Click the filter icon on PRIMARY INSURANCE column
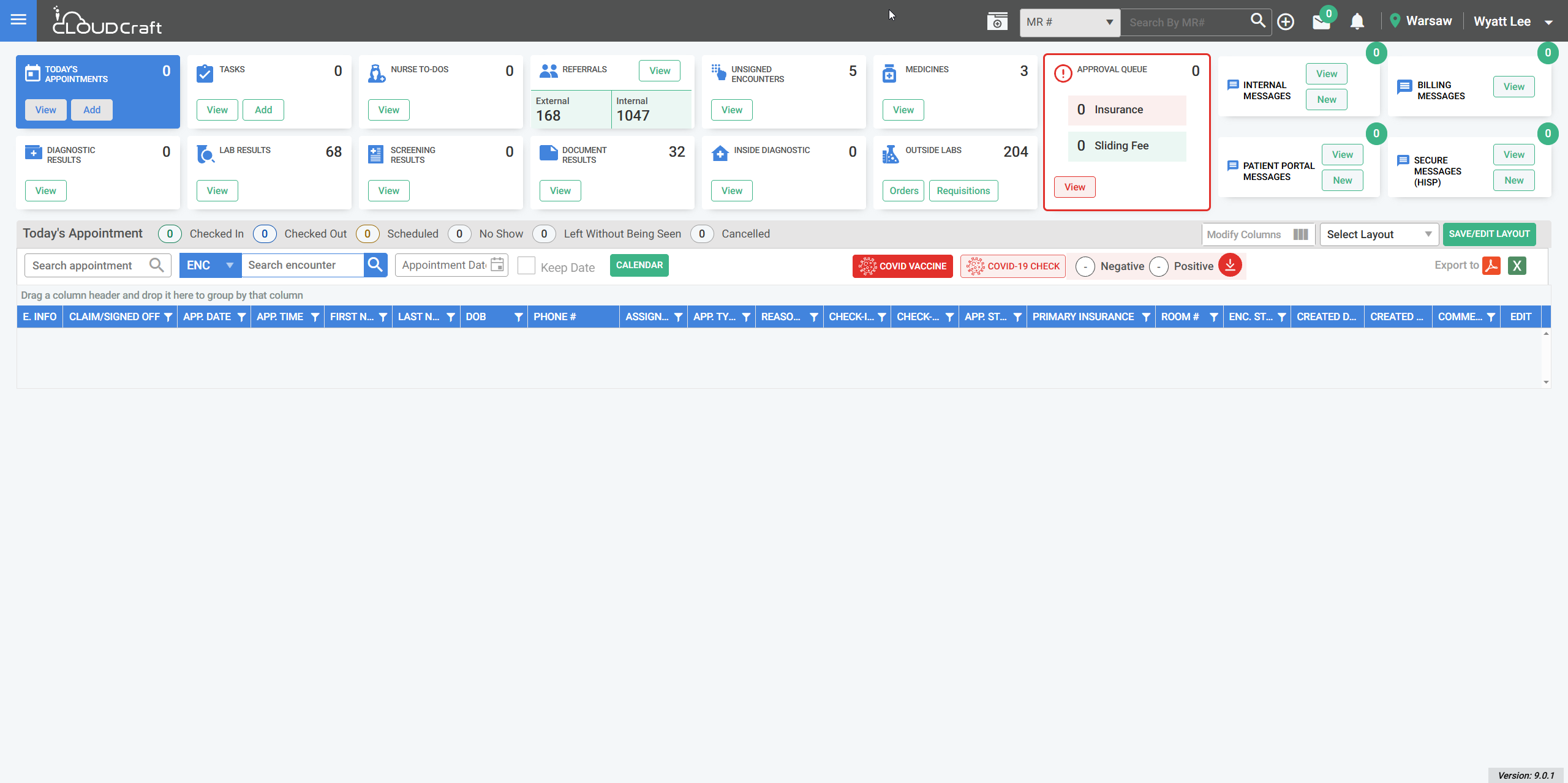Screen dimensions: 1568x783 click(x=1146, y=317)
